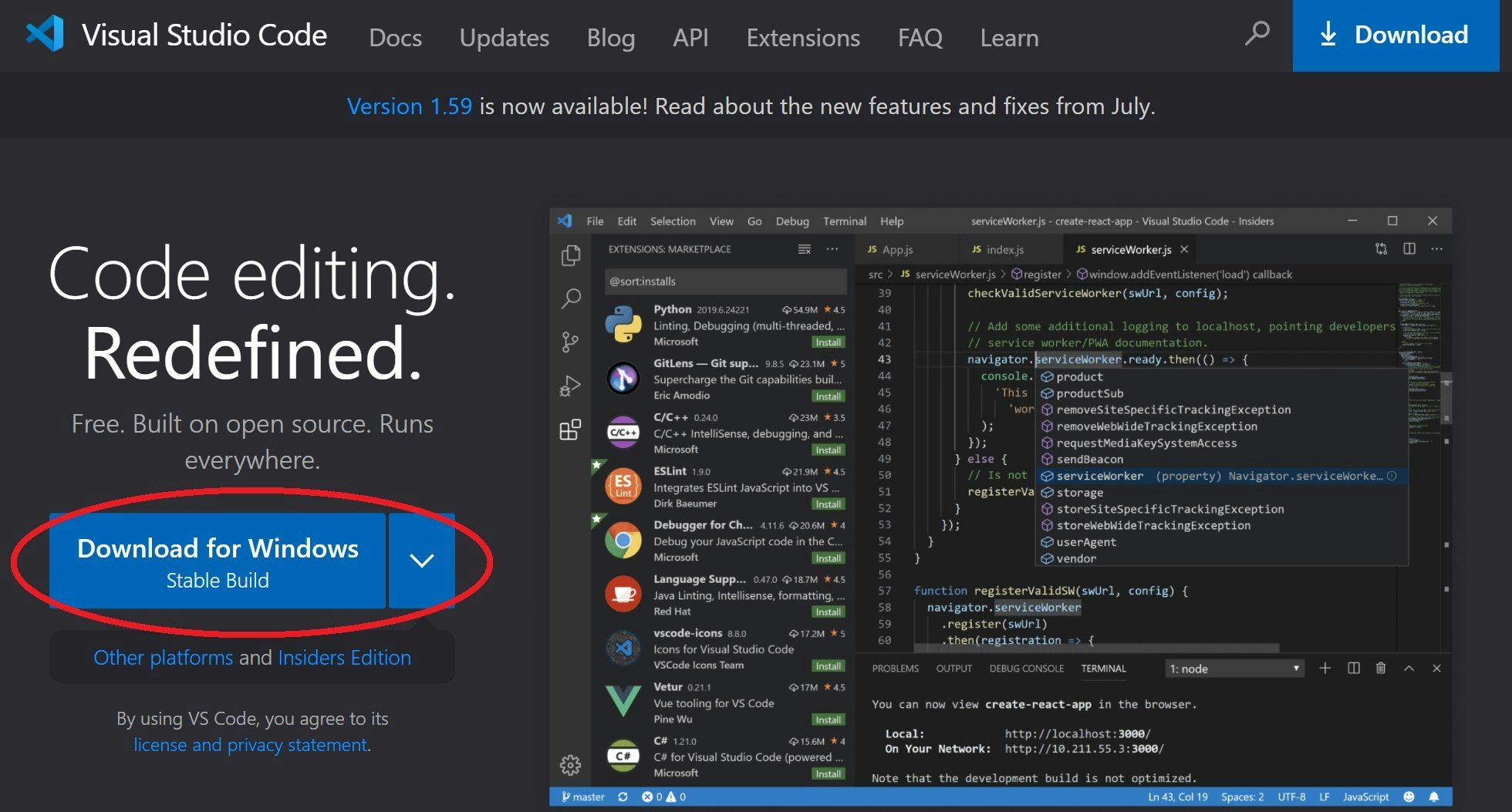Click the register breadcrumb item
Image resolution: width=1512 pixels, height=812 pixels.
[x=1036, y=275]
